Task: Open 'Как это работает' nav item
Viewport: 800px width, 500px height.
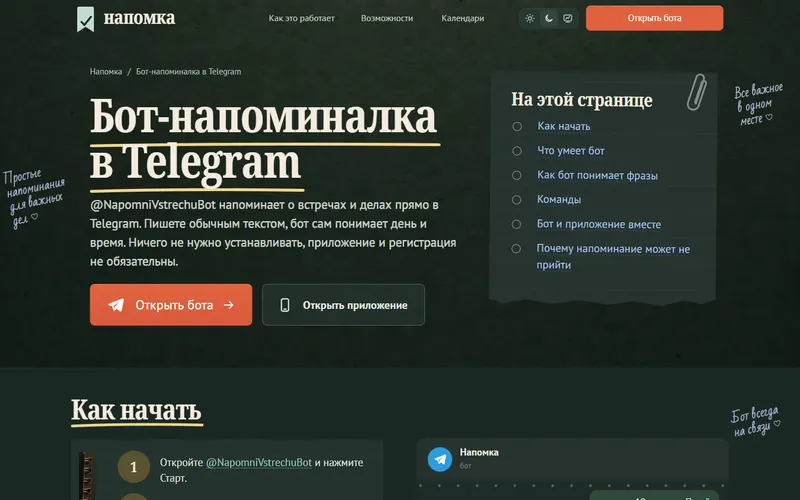Action: 302,18
